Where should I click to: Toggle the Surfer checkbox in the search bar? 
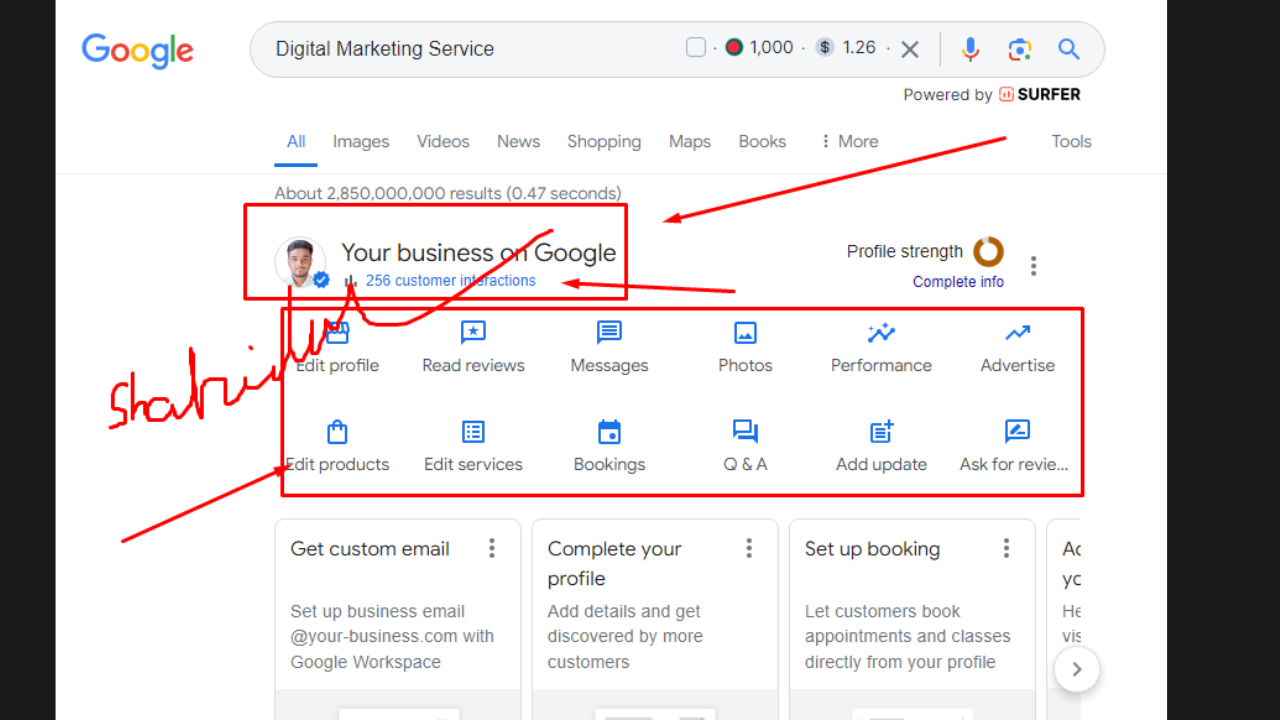tap(695, 46)
